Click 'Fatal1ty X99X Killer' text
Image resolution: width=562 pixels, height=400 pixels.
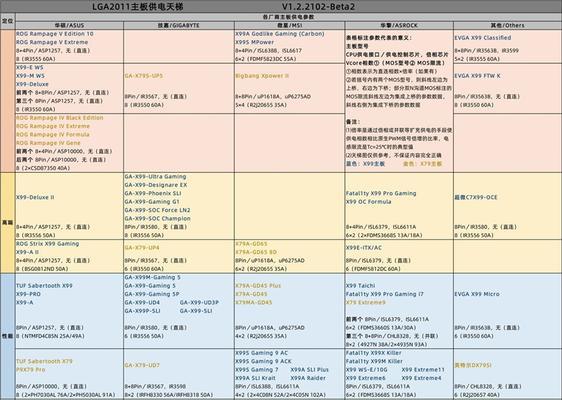point(374,353)
